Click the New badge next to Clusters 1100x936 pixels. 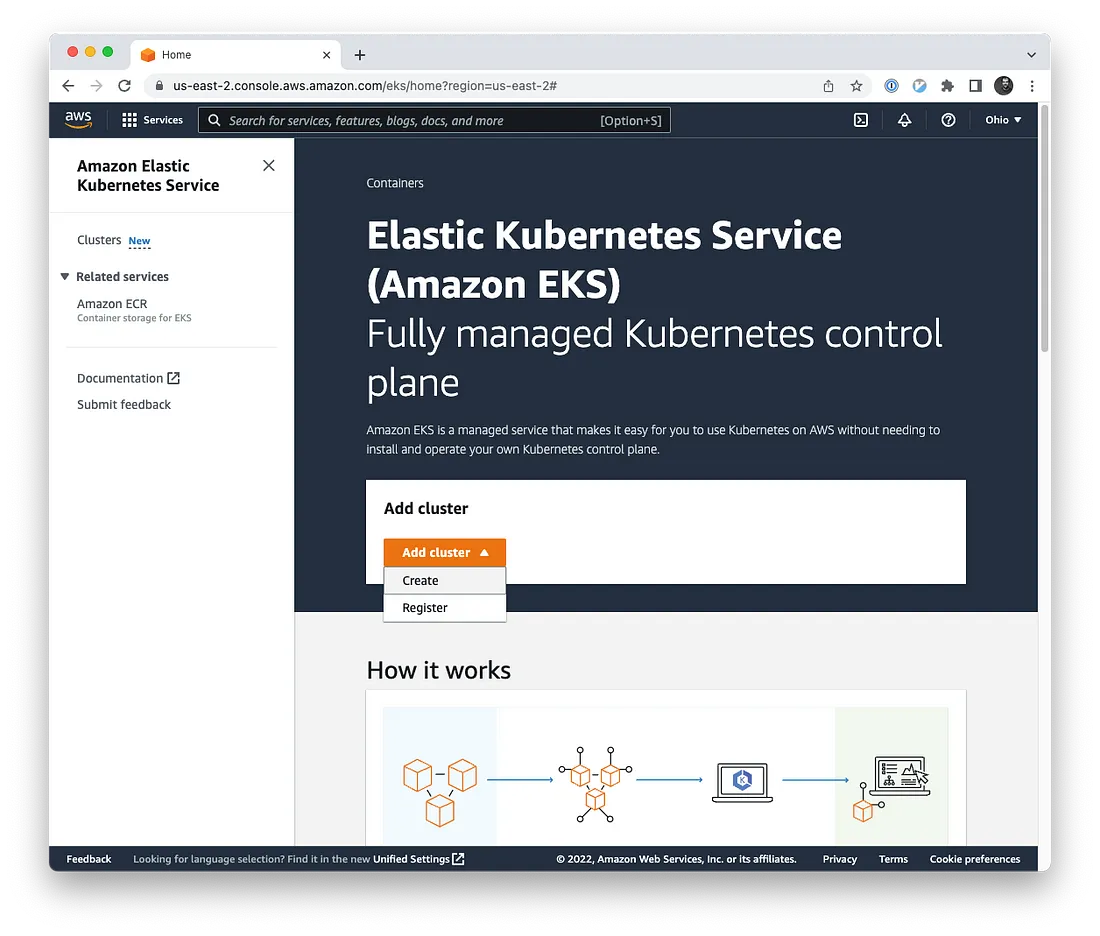(139, 241)
